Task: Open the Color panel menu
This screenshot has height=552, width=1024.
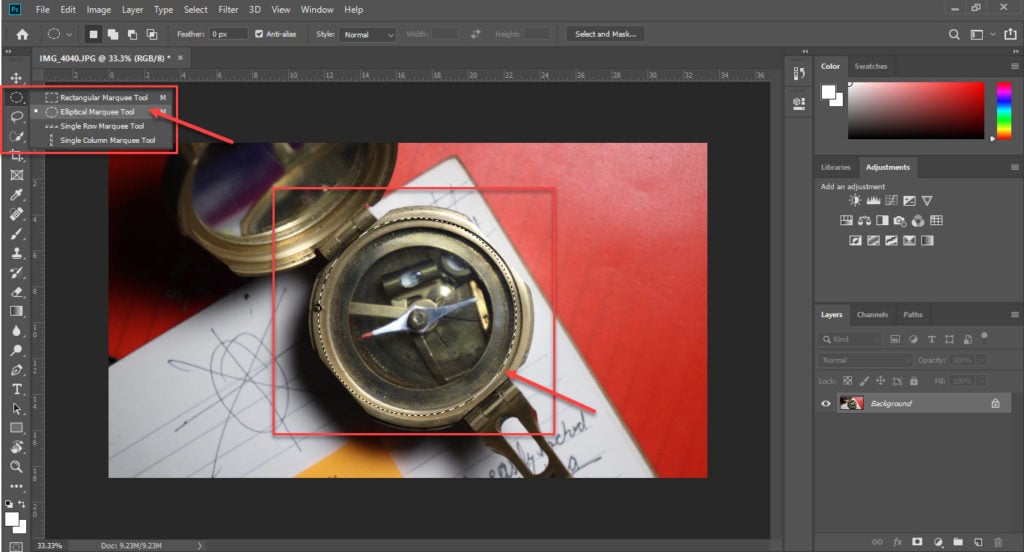Action: pyautogui.click(x=1014, y=66)
